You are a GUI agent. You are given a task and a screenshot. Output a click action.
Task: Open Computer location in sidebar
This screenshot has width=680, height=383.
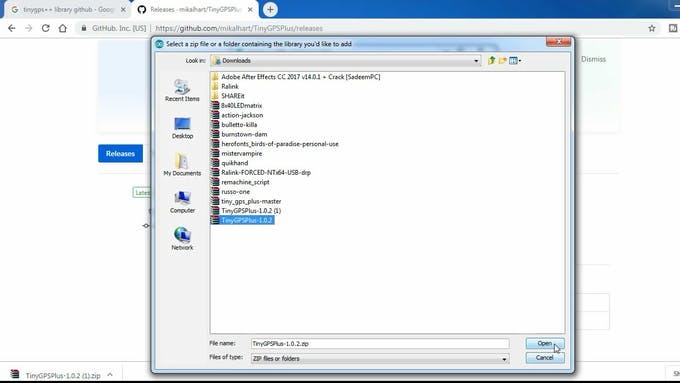tap(182, 202)
